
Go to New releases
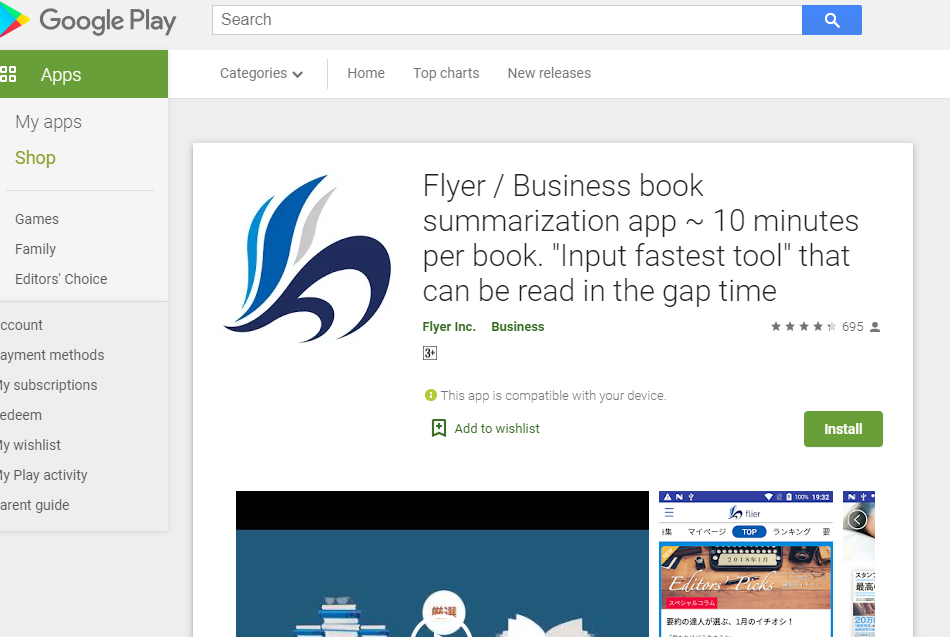(x=549, y=73)
